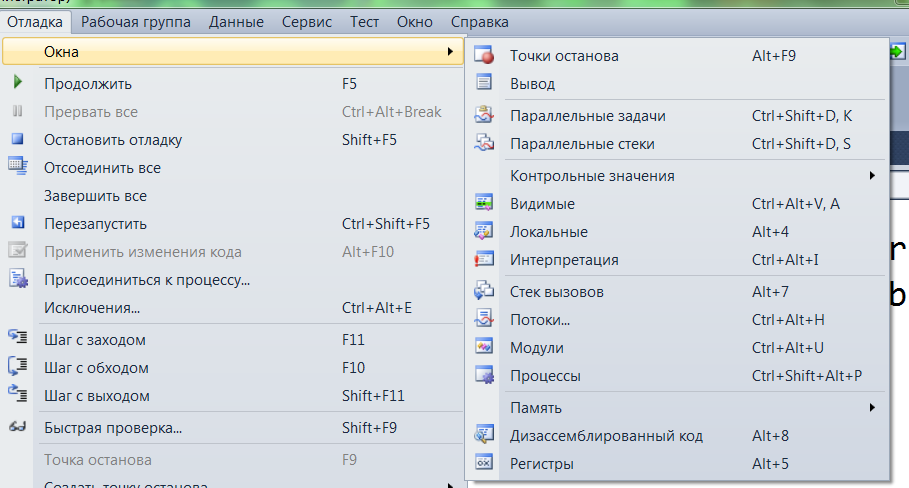Image resolution: width=909 pixels, height=488 pixels.
Task: Open the Тест menu
Action: click(x=364, y=22)
